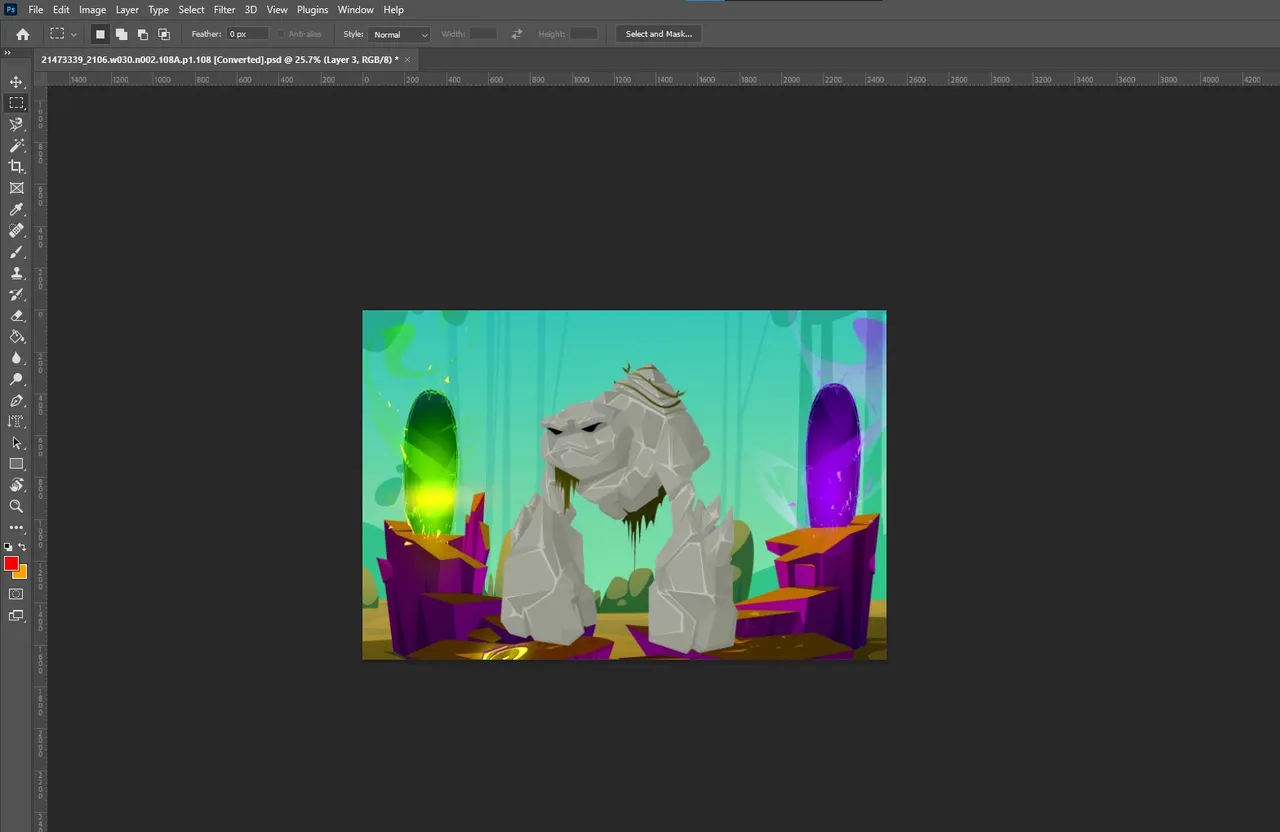
Task: Click the Height input field
Action: pos(584,34)
